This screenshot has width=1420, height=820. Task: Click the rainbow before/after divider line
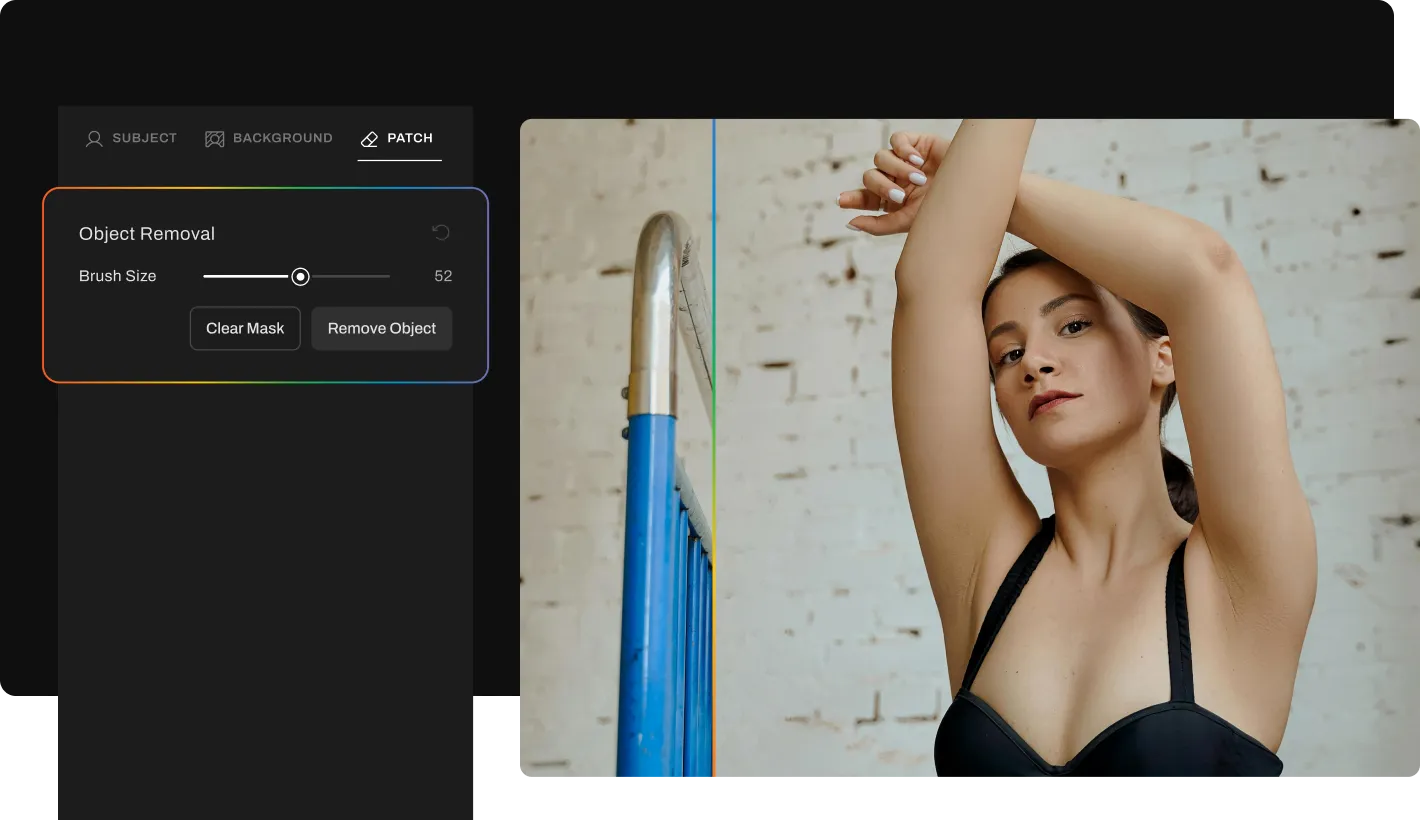[714, 450]
